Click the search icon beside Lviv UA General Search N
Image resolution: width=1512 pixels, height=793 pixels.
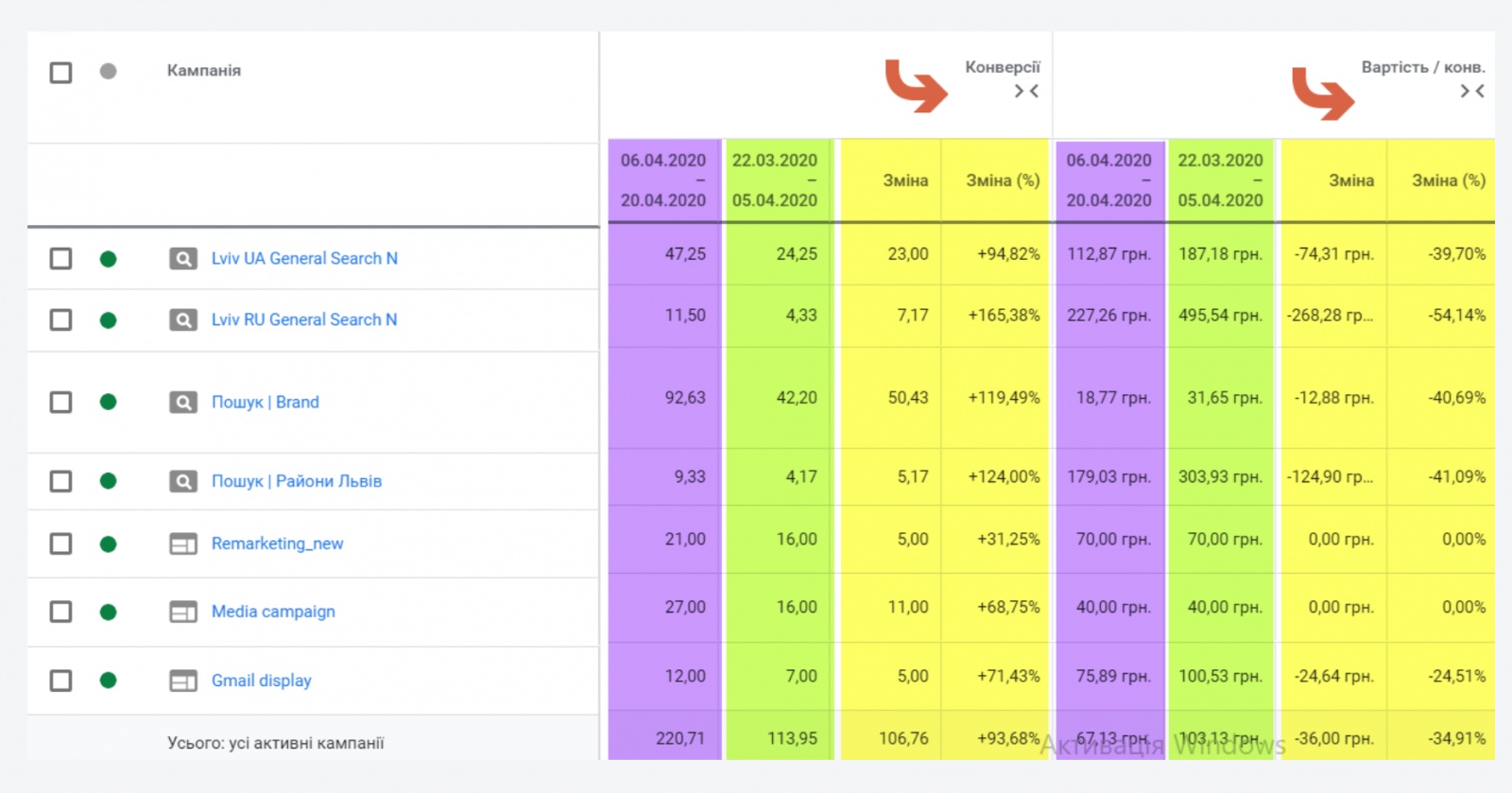click(x=183, y=259)
